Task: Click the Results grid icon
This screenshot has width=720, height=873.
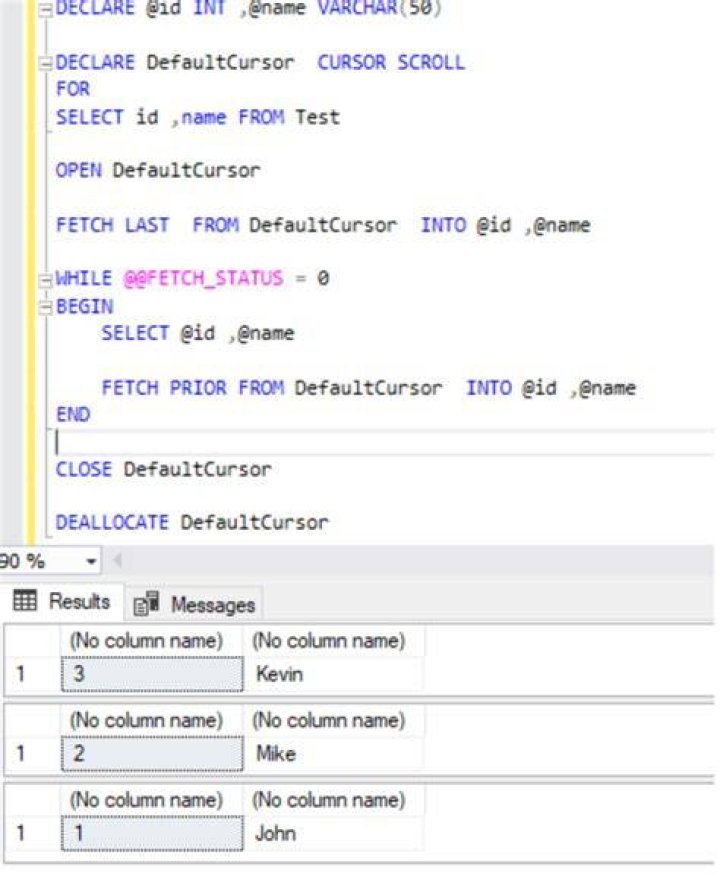Action: pyautogui.click(x=25, y=600)
